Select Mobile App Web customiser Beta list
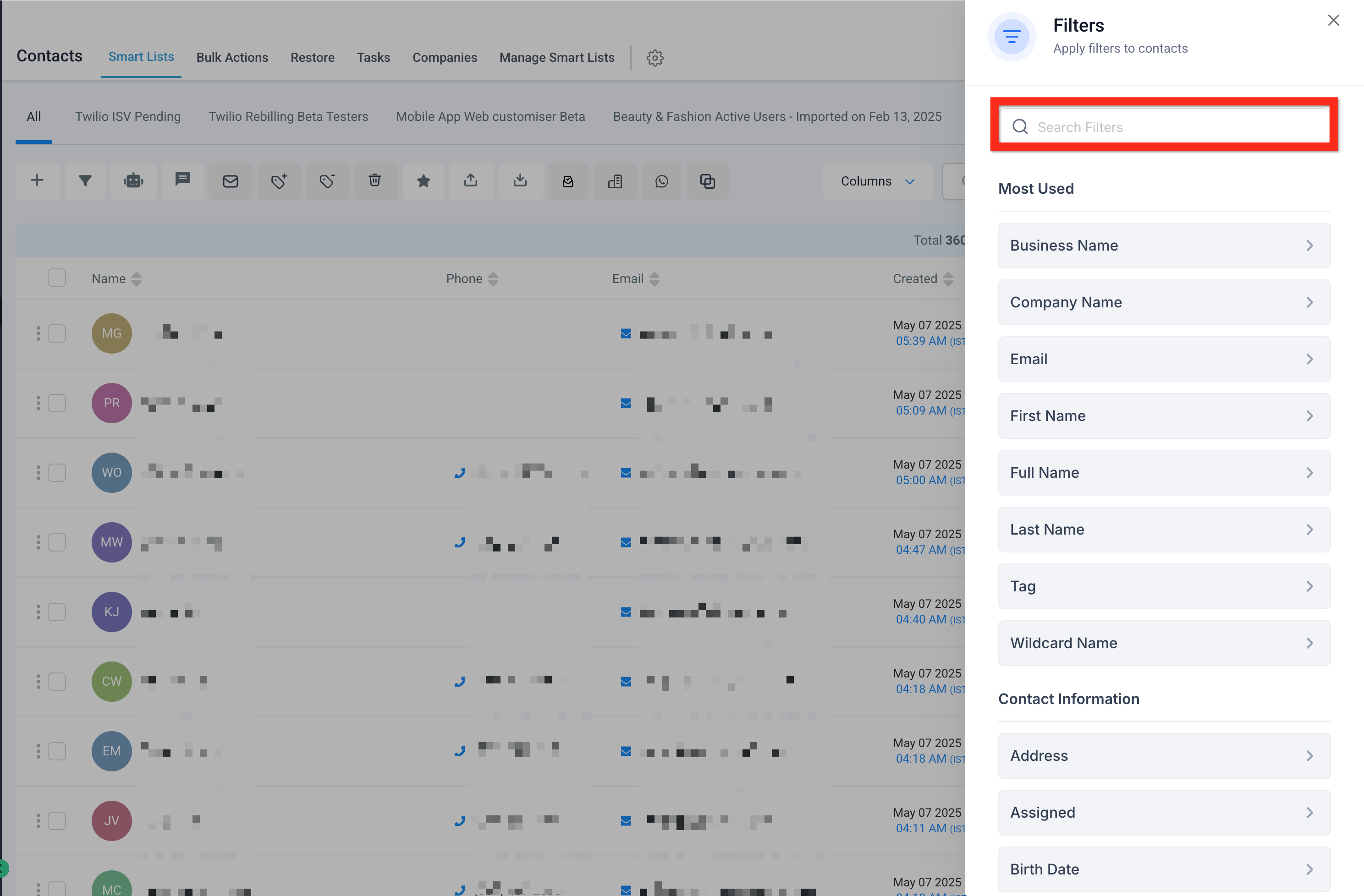Image resolution: width=1364 pixels, height=896 pixels. [490, 116]
